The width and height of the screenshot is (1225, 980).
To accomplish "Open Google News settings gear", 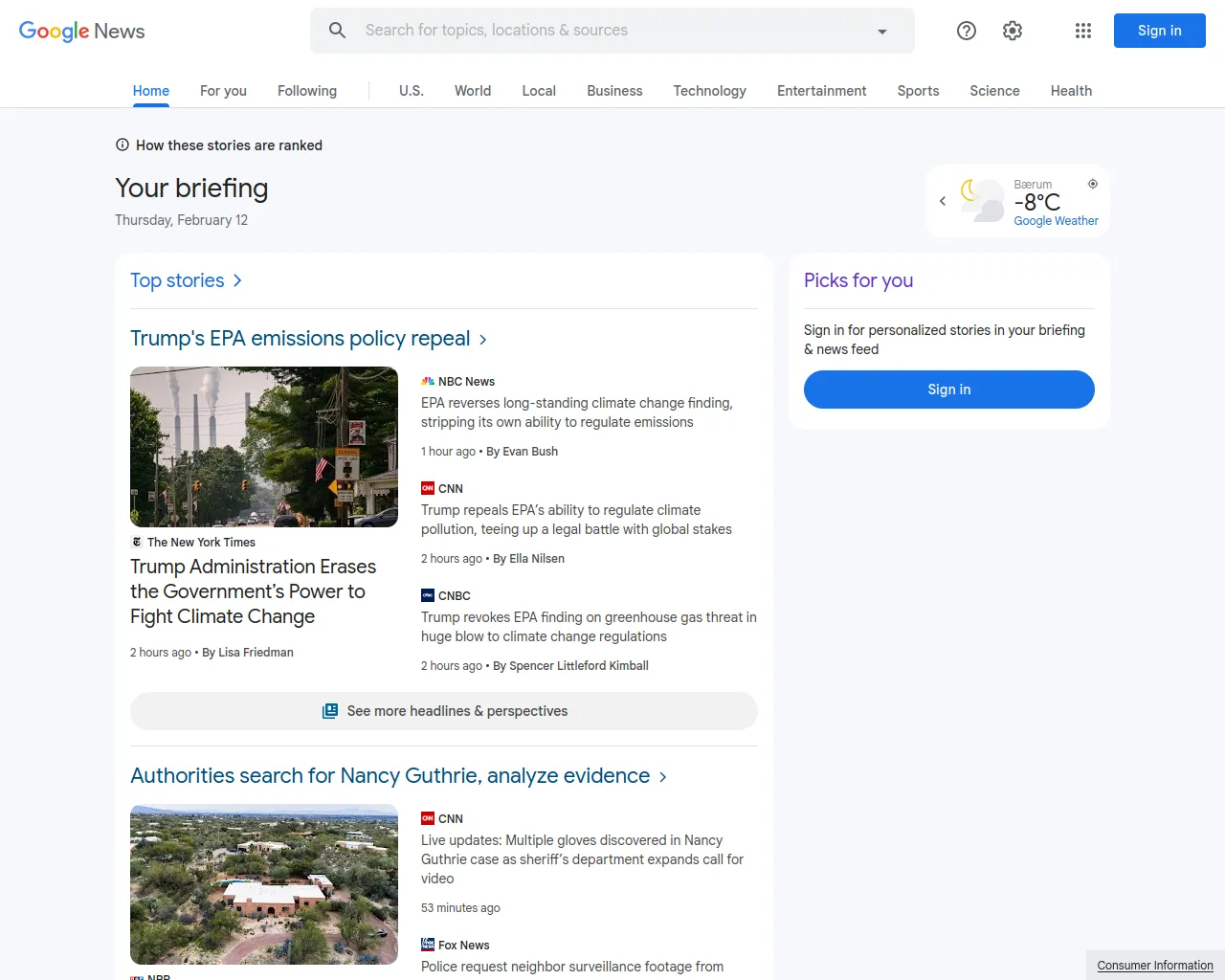I will tap(1012, 31).
